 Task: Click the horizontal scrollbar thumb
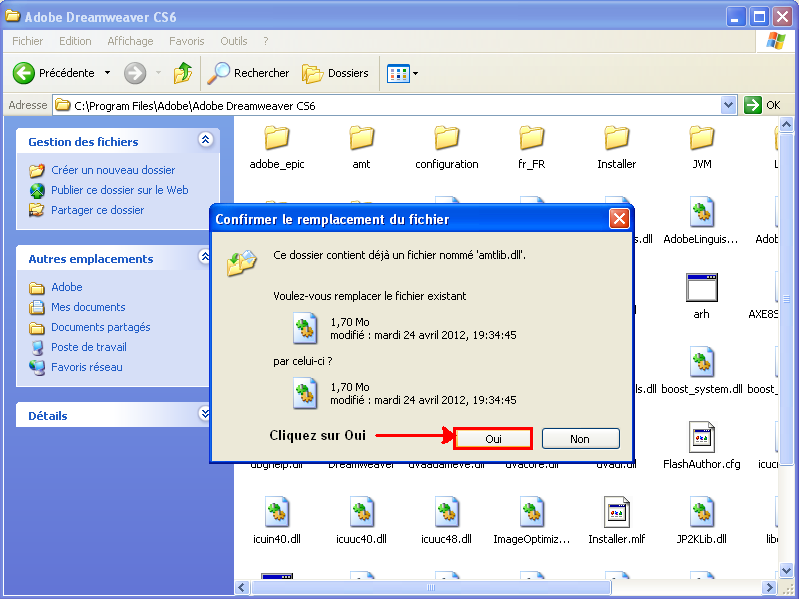[x=431, y=587]
